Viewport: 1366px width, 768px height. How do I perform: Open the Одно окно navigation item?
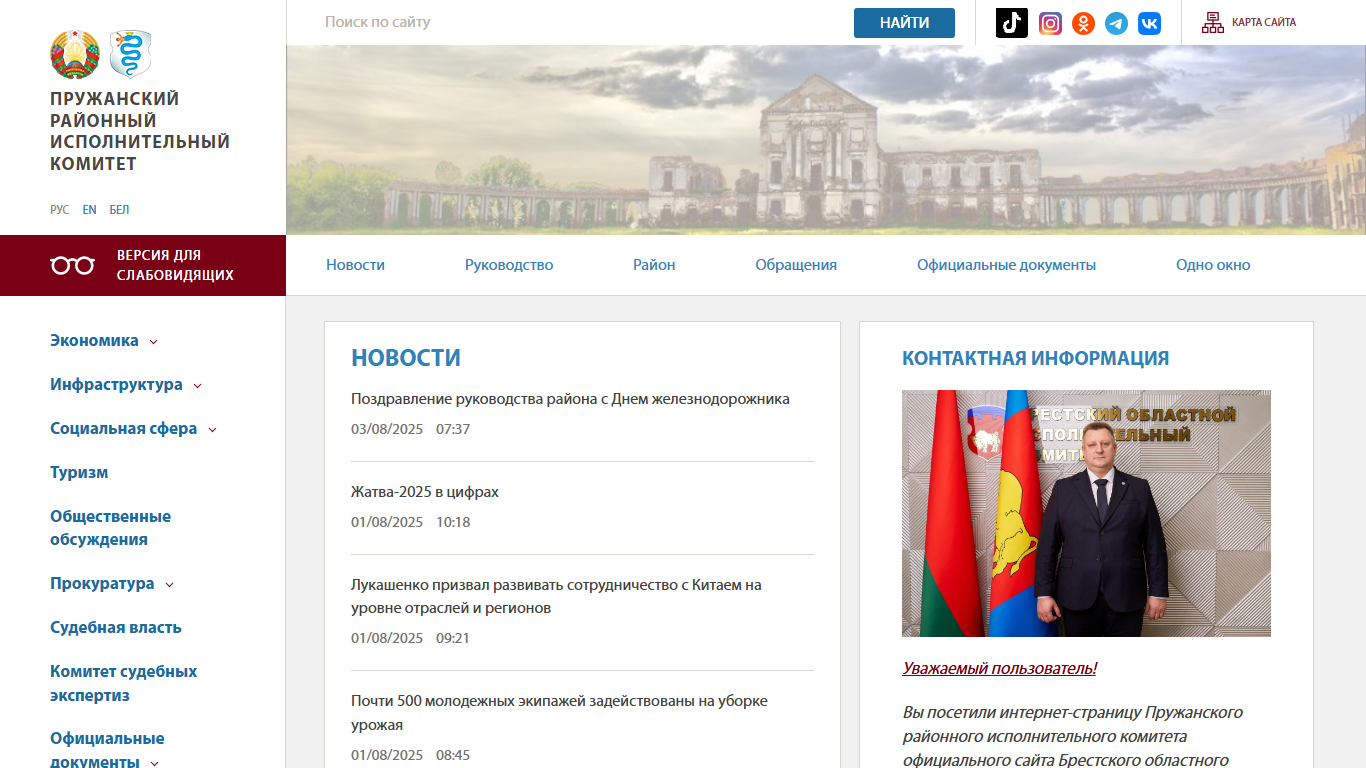(1213, 265)
